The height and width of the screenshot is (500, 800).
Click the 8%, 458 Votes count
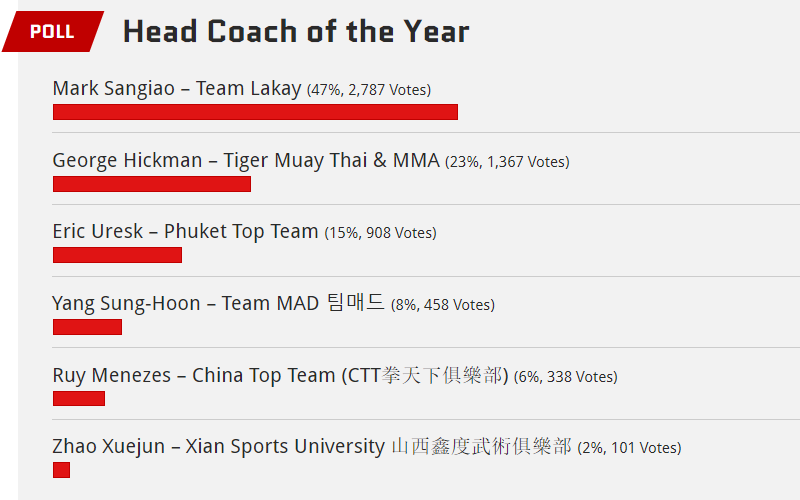click(x=443, y=305)
